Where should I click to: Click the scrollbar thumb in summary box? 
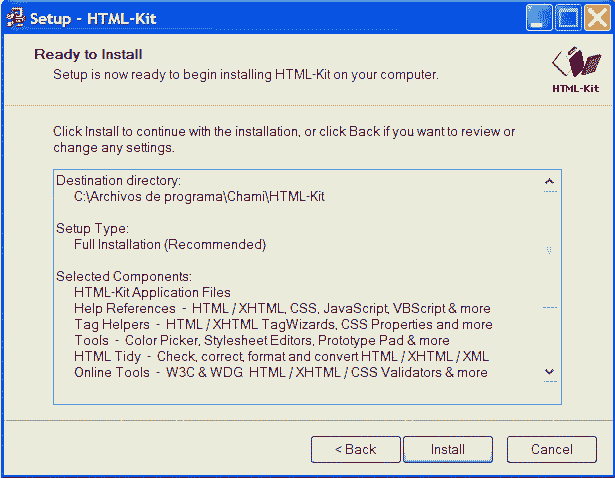[550, 250]
